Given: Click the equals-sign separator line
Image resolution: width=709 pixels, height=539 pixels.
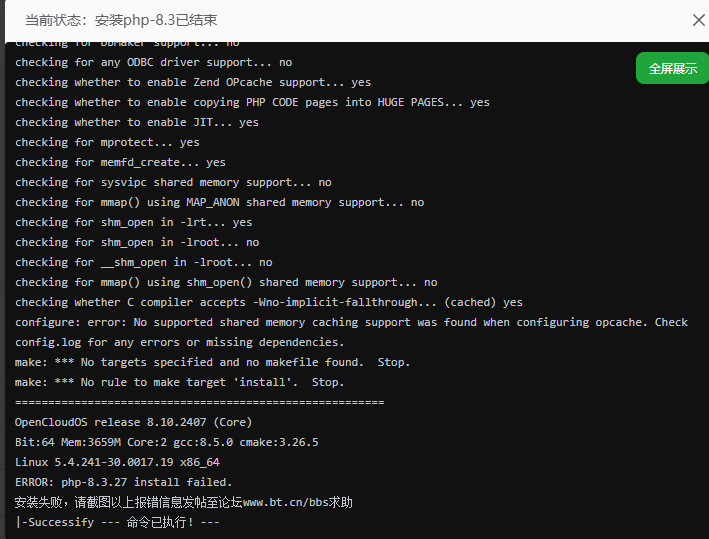Looking at the screenshot, I should click(x=199, y=402).
